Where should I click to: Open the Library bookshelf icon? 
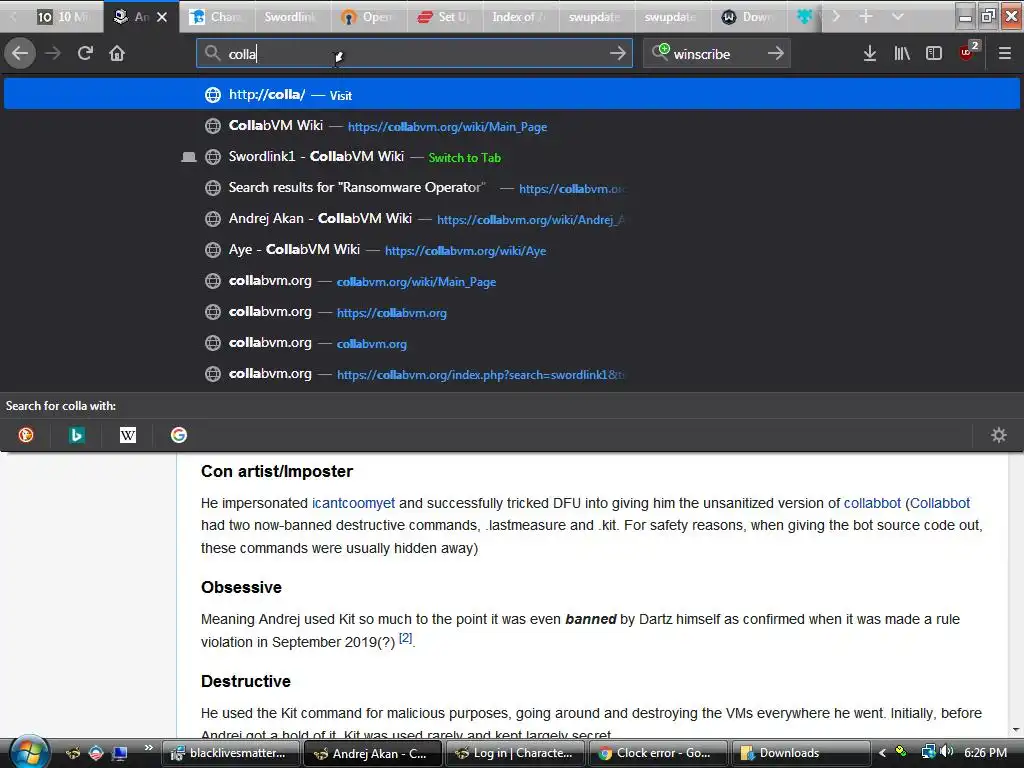click(902, 53)
